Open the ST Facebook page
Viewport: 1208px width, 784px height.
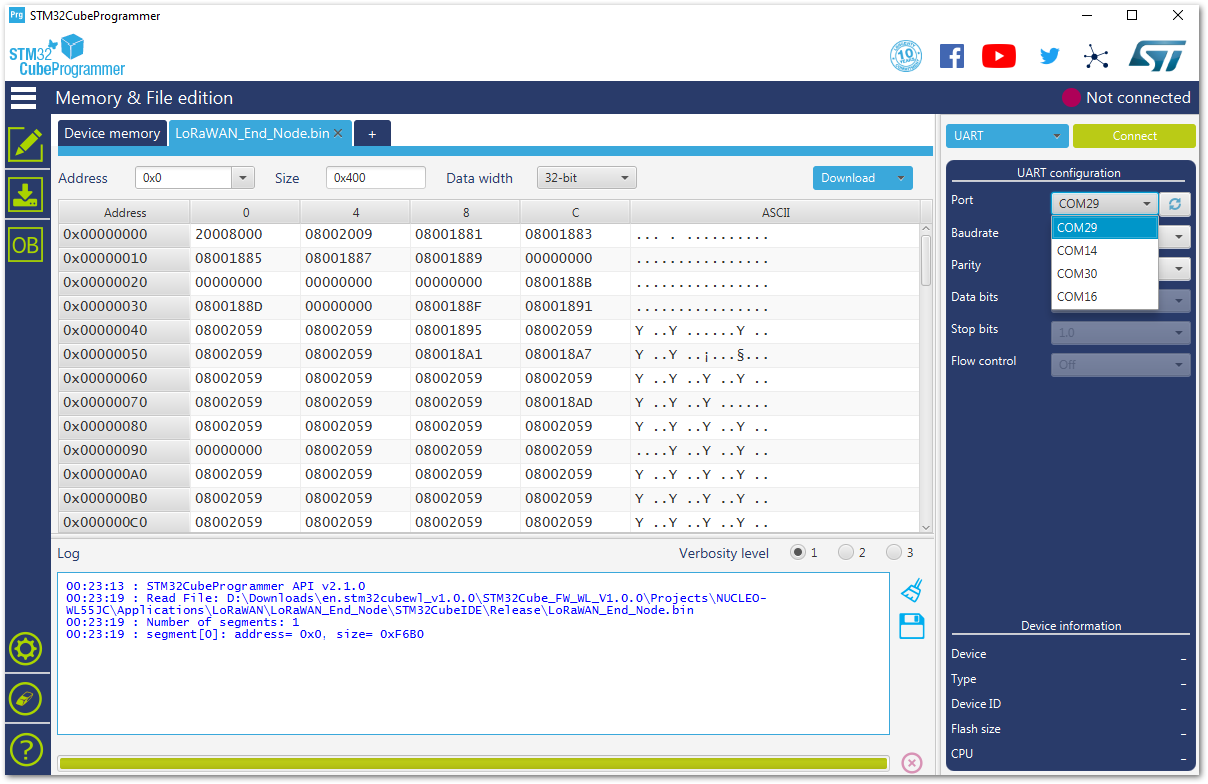click(952, 56)
